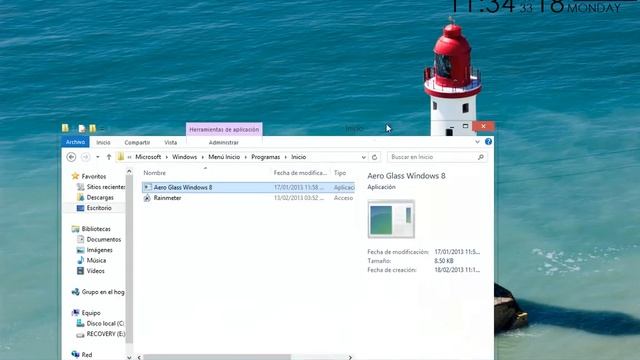640x360 pixels.
Task: Click Microsoft in the address path
Action: [148, 157]
